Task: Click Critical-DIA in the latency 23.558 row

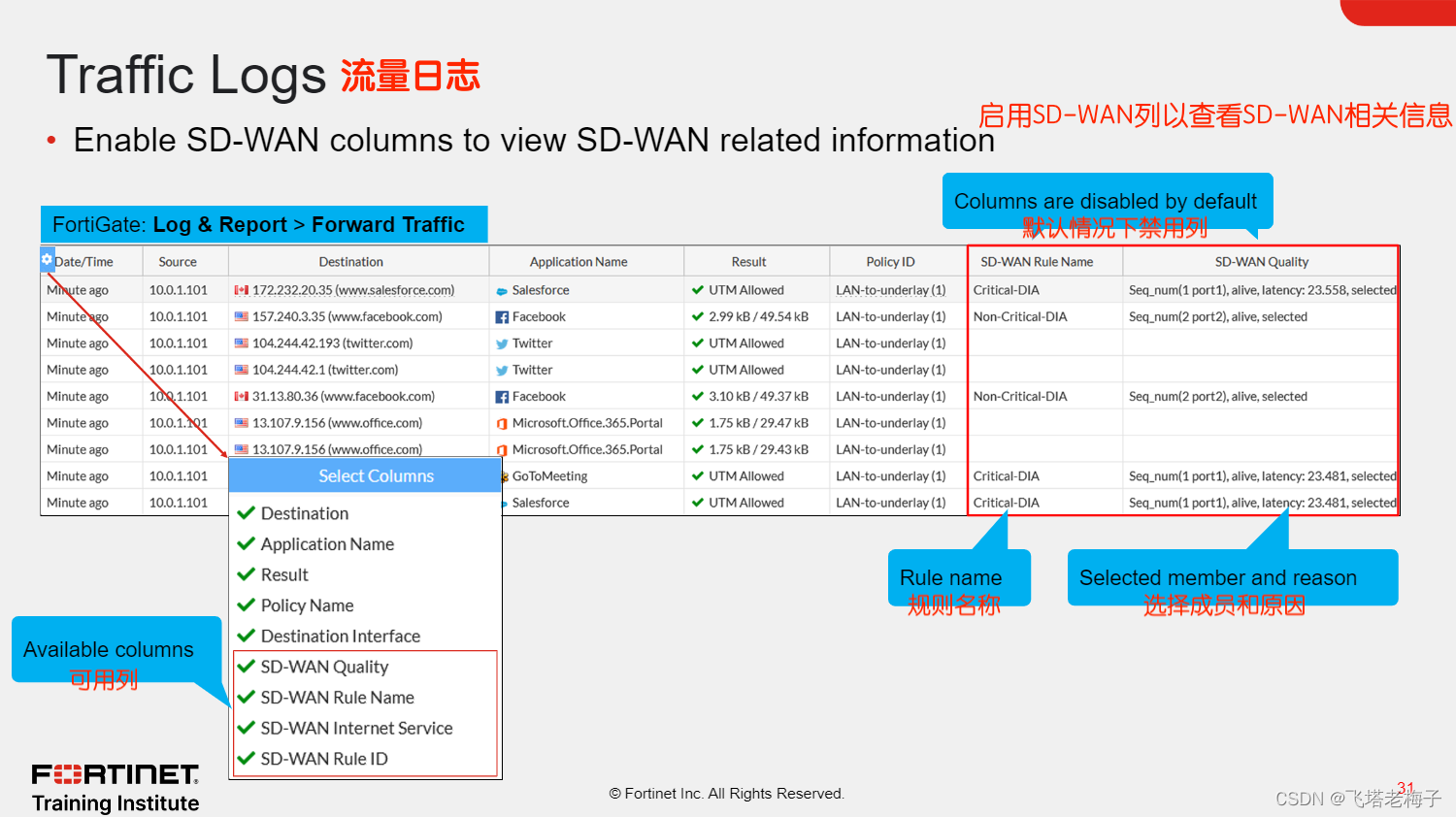Action: pos(1007,290)
